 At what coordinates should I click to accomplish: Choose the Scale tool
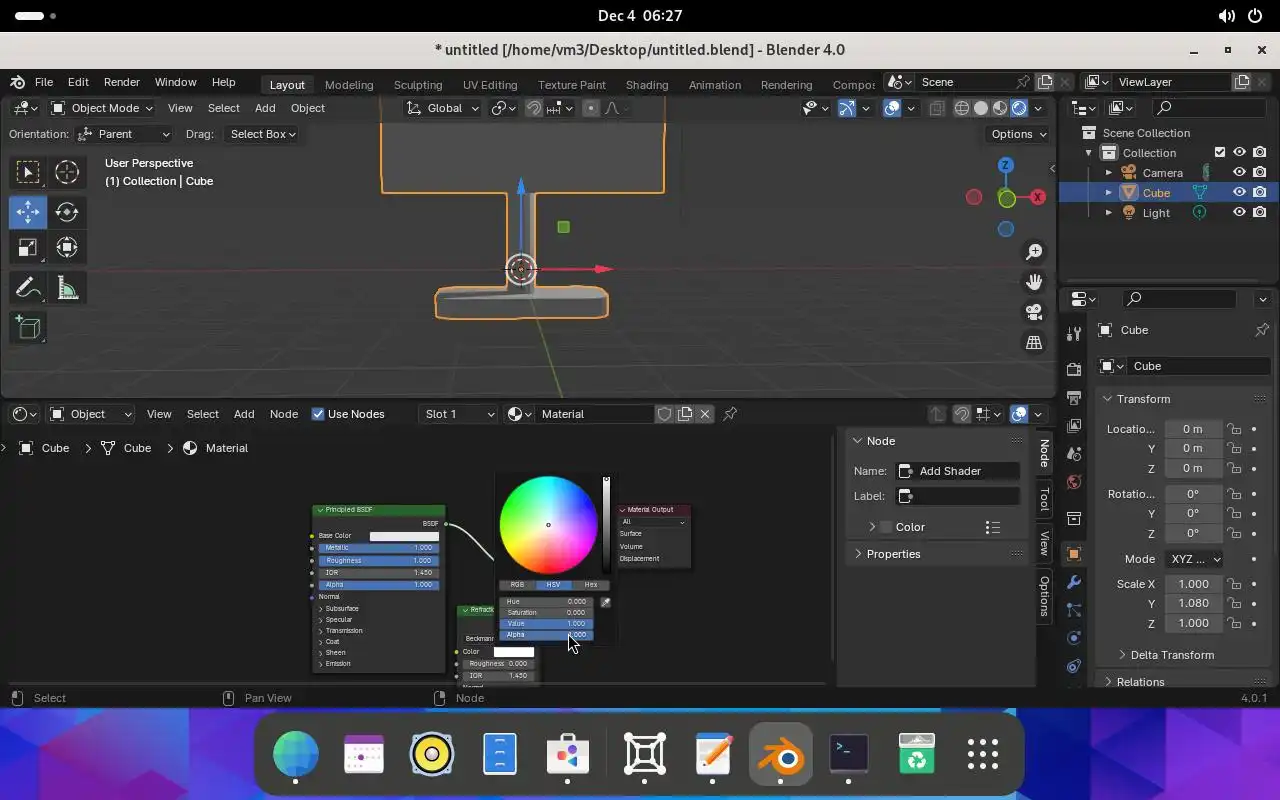pyautogui.click(x=28, y=247)
